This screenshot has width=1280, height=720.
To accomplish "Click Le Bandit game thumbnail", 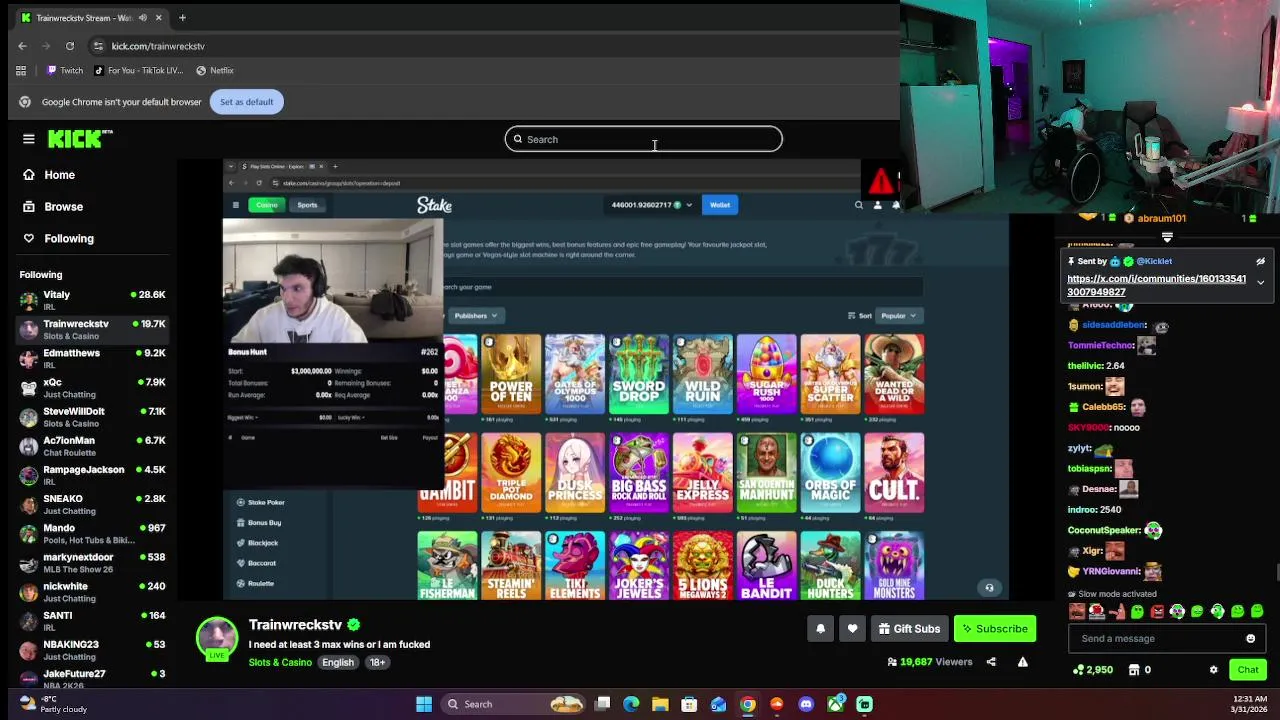I will 767,565.
